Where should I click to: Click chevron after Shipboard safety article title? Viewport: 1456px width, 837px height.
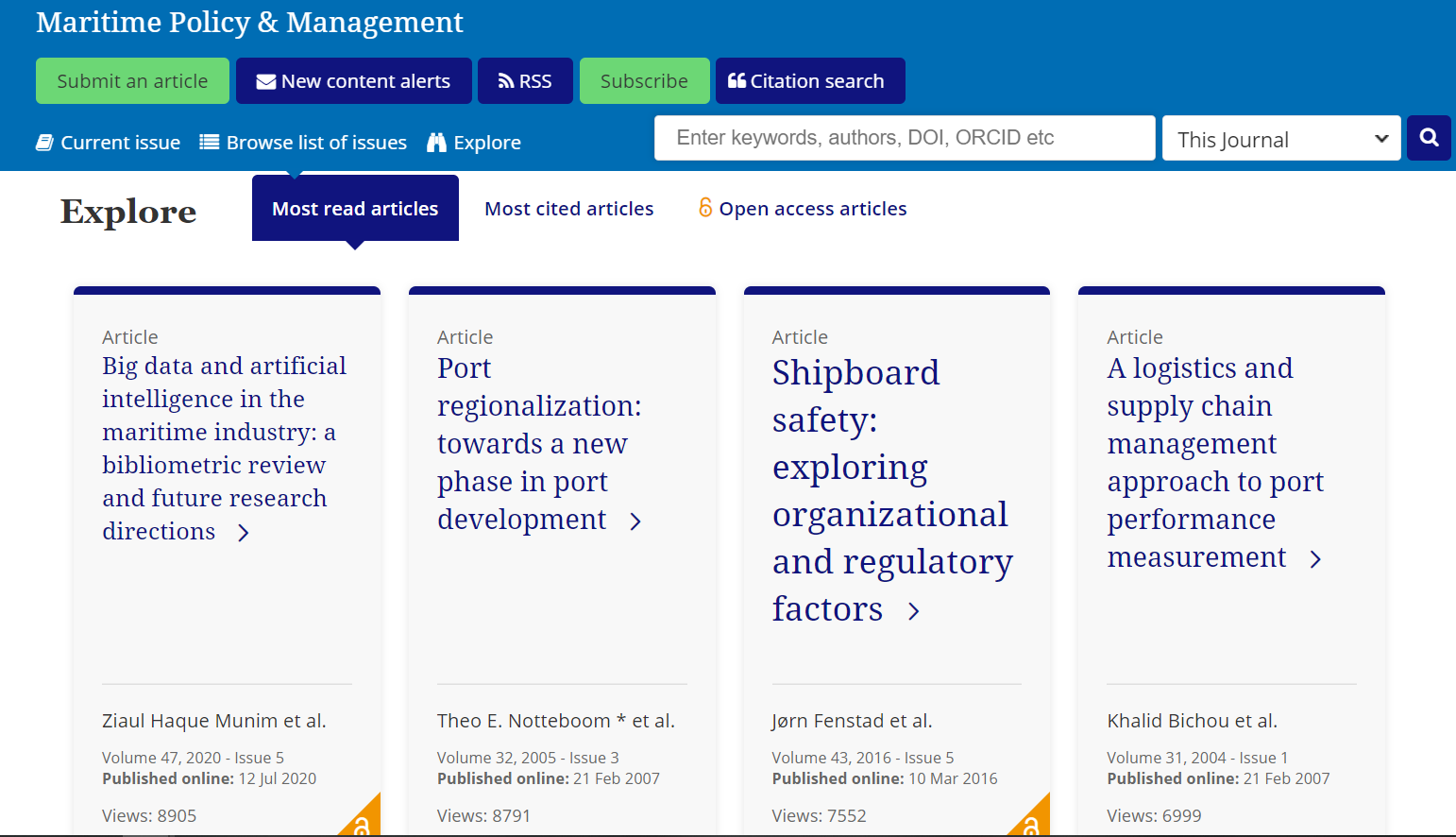click(x=913, y=612)
